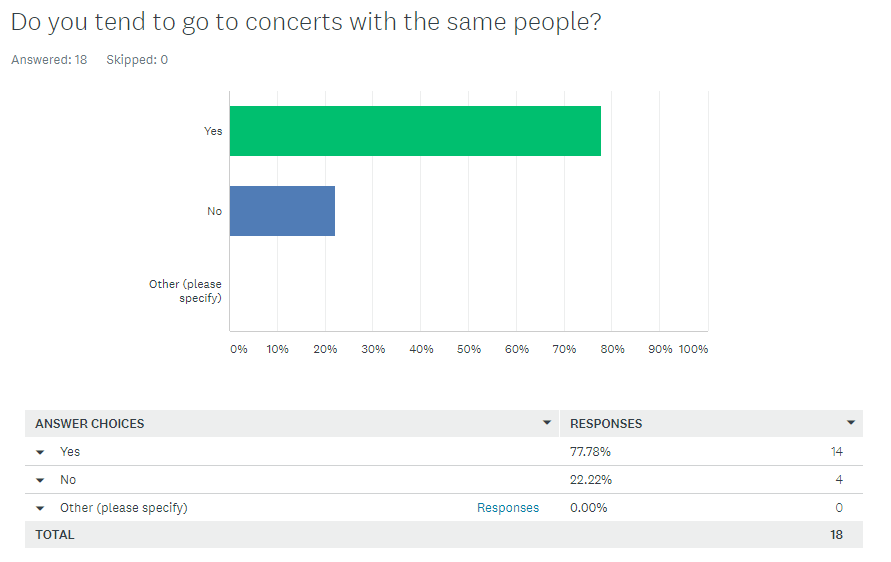Select the Other (please specify) row label
The width and height of the screenshot is (891, 562).
[123, 508]
